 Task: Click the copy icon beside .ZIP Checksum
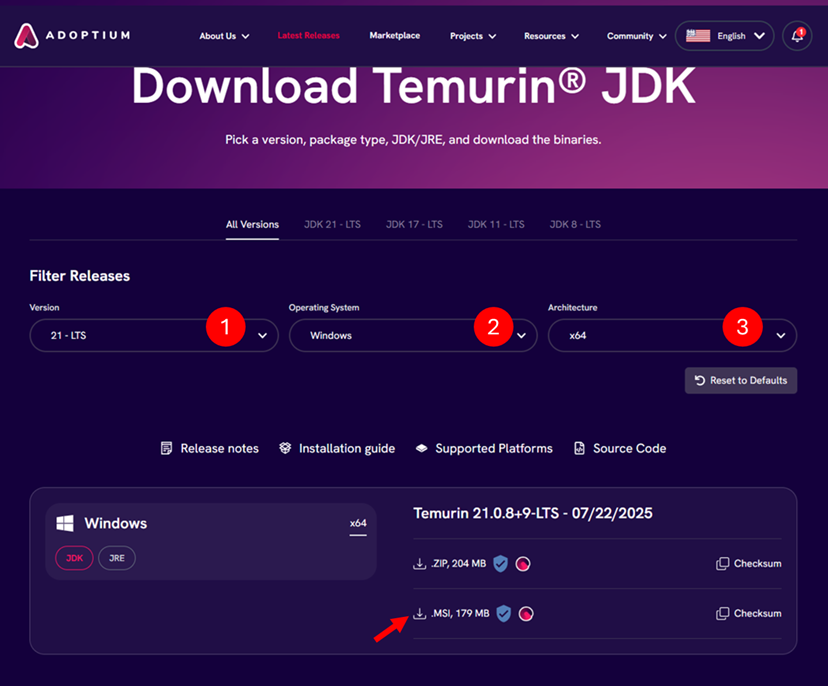722,563
